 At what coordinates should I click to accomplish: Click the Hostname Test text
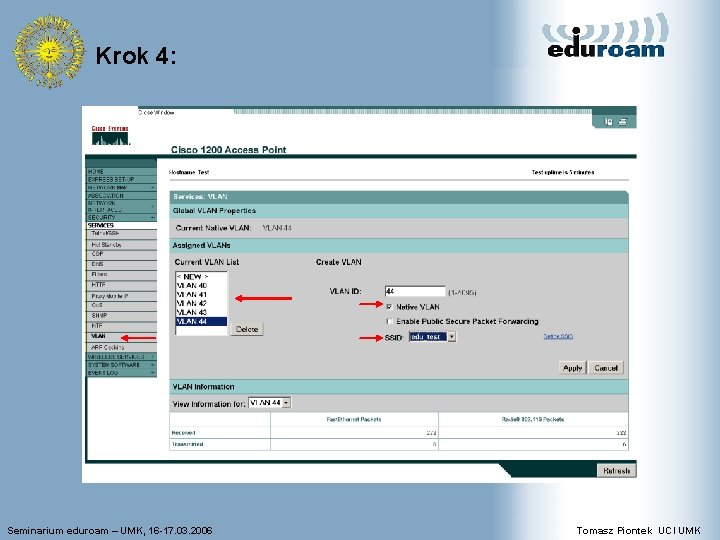189,172
